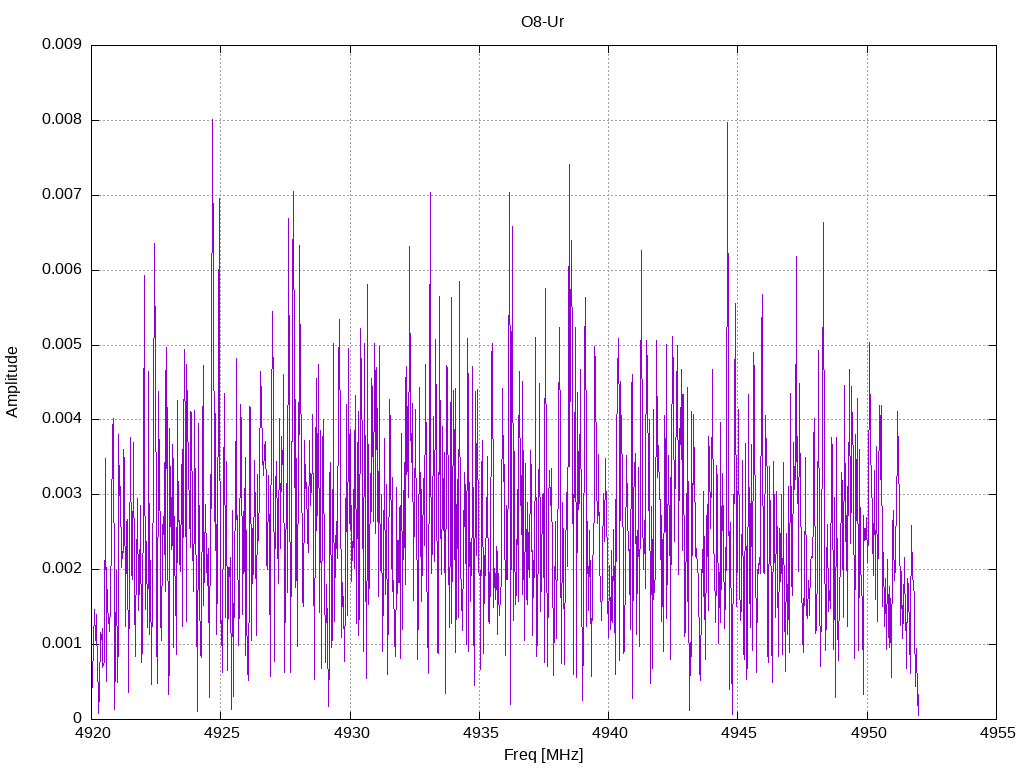
Task: Click the 4945 x-axis tick label
Action: [x=739, y=733]
